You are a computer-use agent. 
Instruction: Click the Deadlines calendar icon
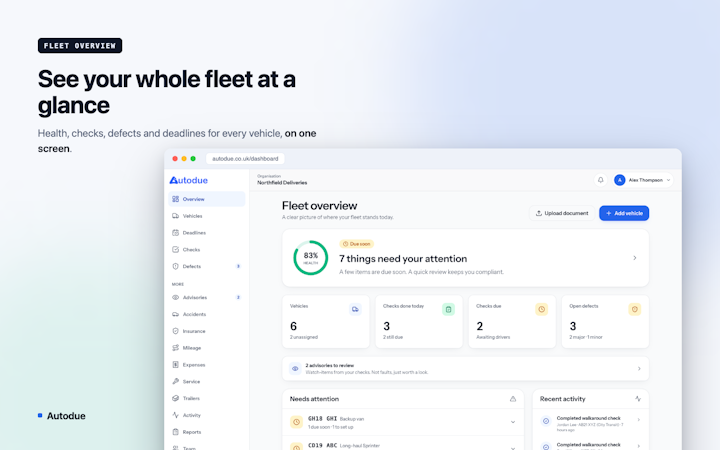[175, 233]
